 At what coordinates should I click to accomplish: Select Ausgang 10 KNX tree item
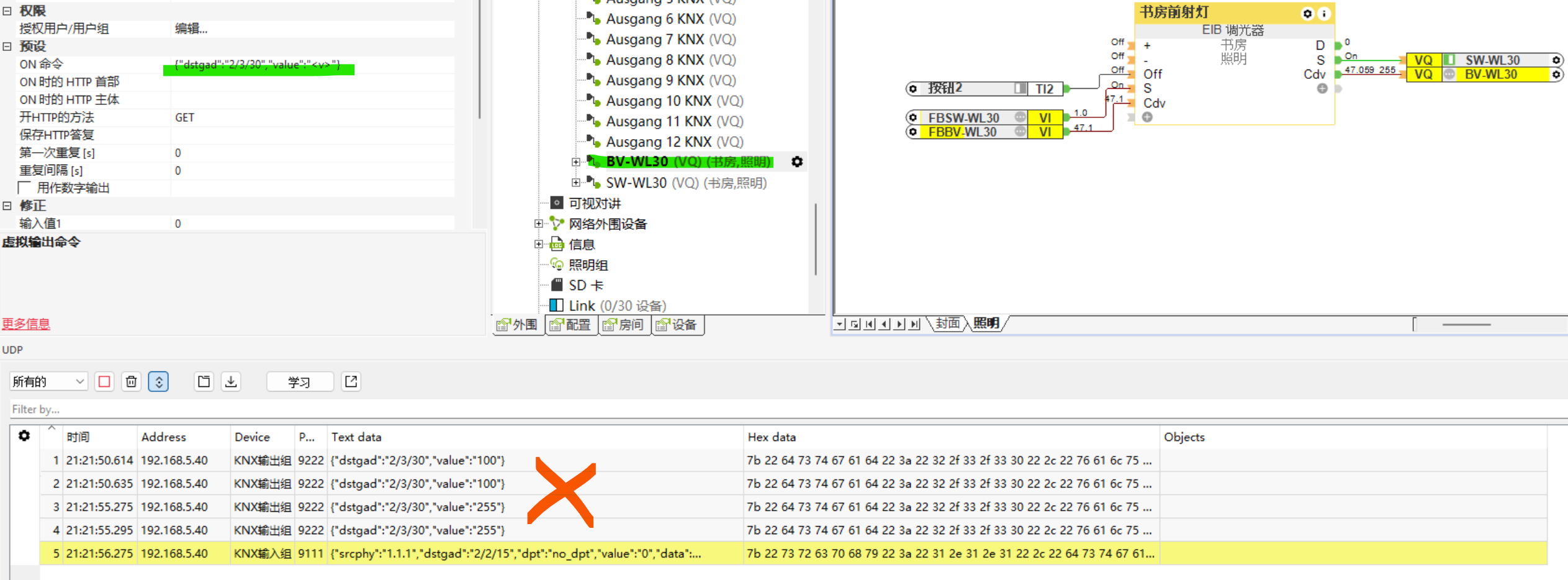point(674,101)
